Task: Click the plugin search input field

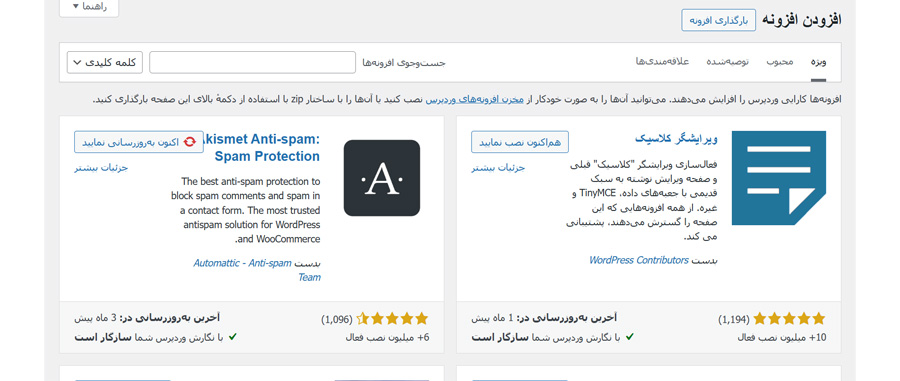Action: [253, 63]
